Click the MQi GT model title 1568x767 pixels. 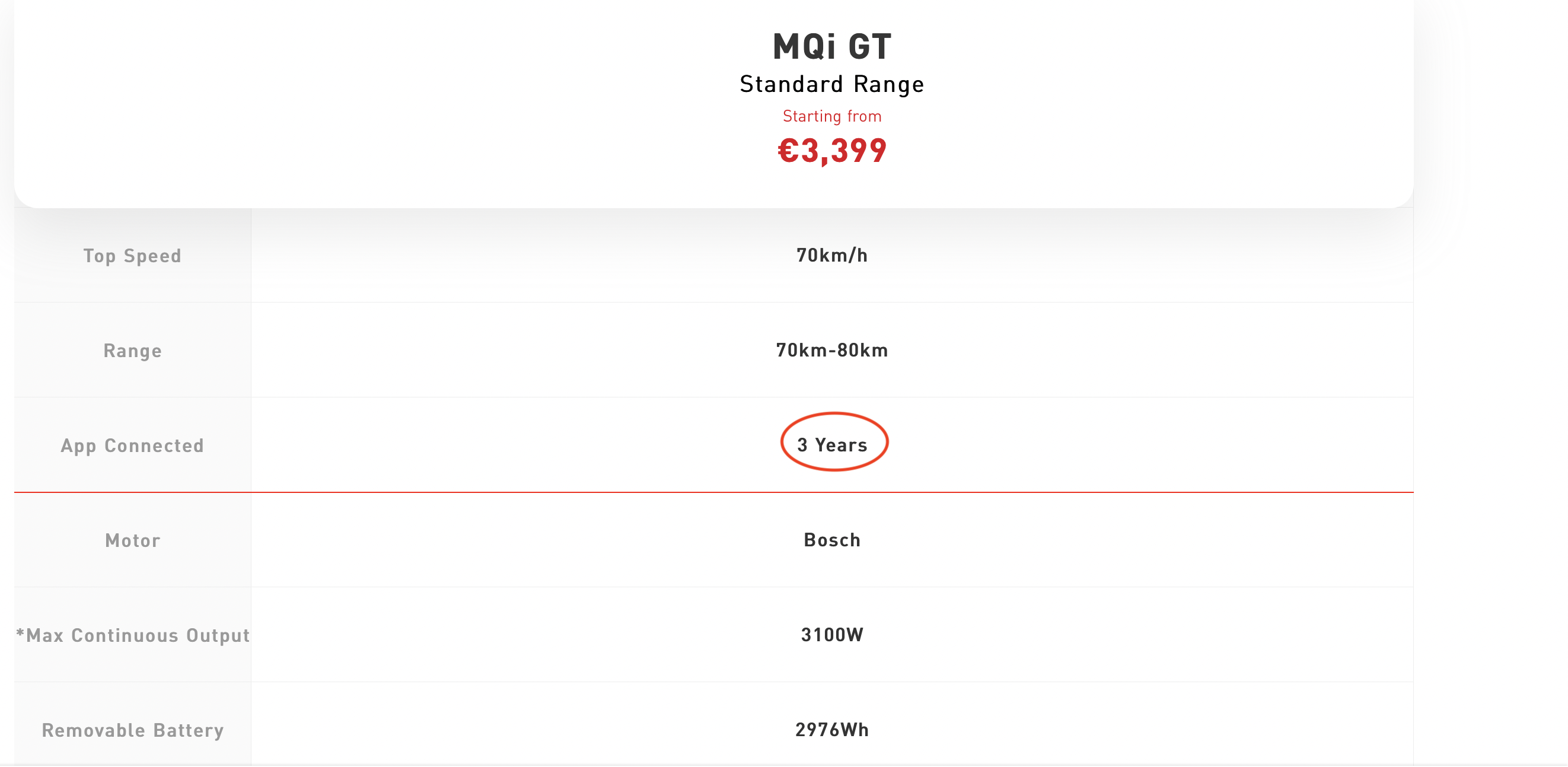pyautogui.click(x=831, y=46)
